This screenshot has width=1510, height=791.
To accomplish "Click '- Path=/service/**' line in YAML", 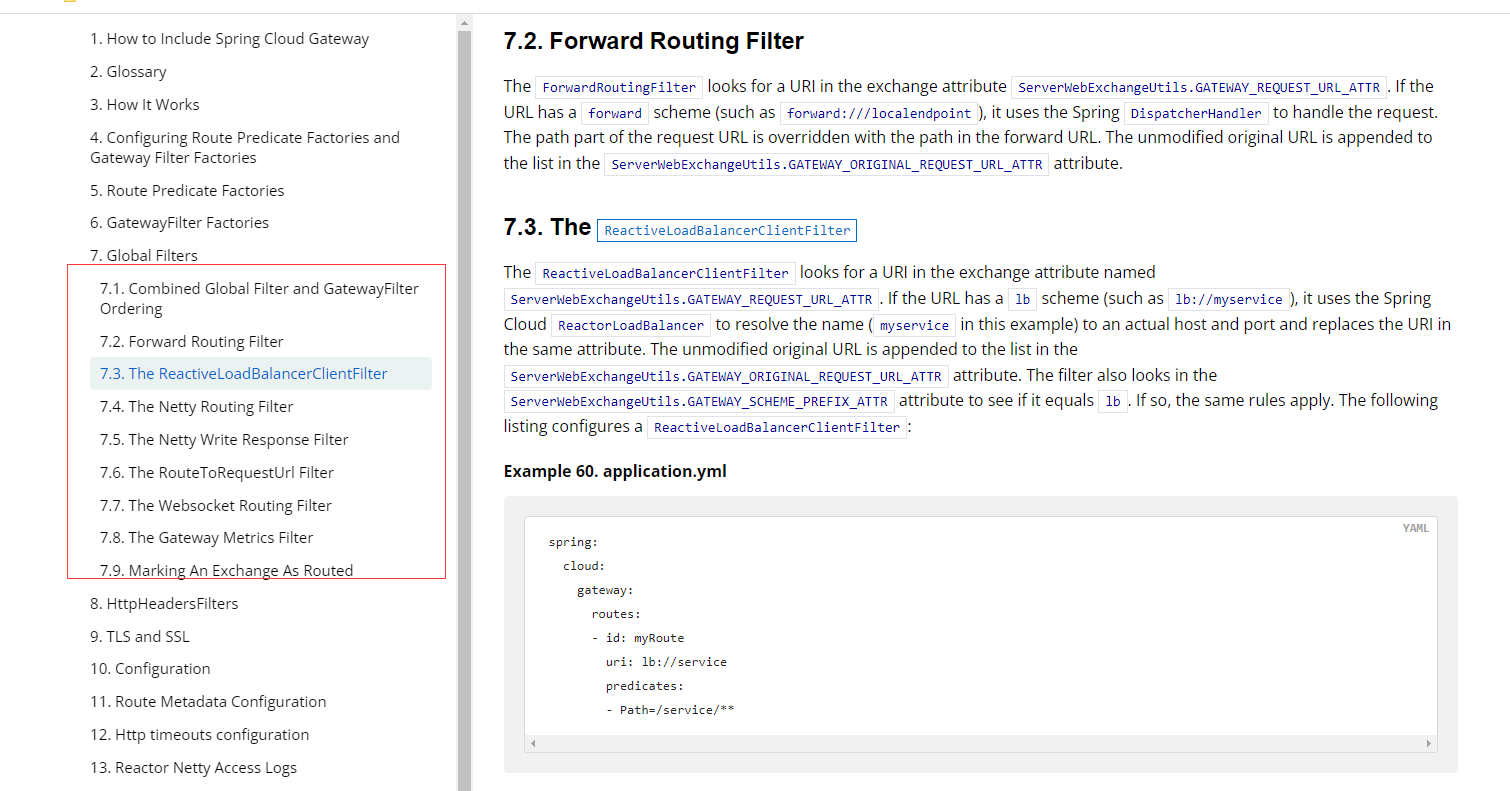I will point(670,710).
